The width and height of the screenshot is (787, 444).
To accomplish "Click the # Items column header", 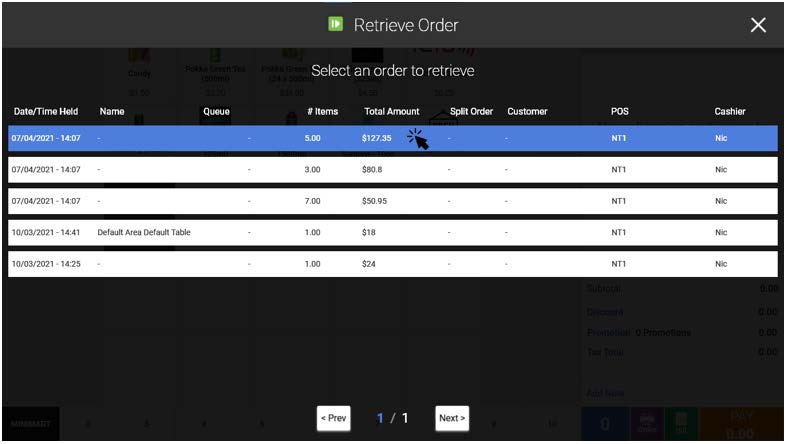I will point(322,111).
